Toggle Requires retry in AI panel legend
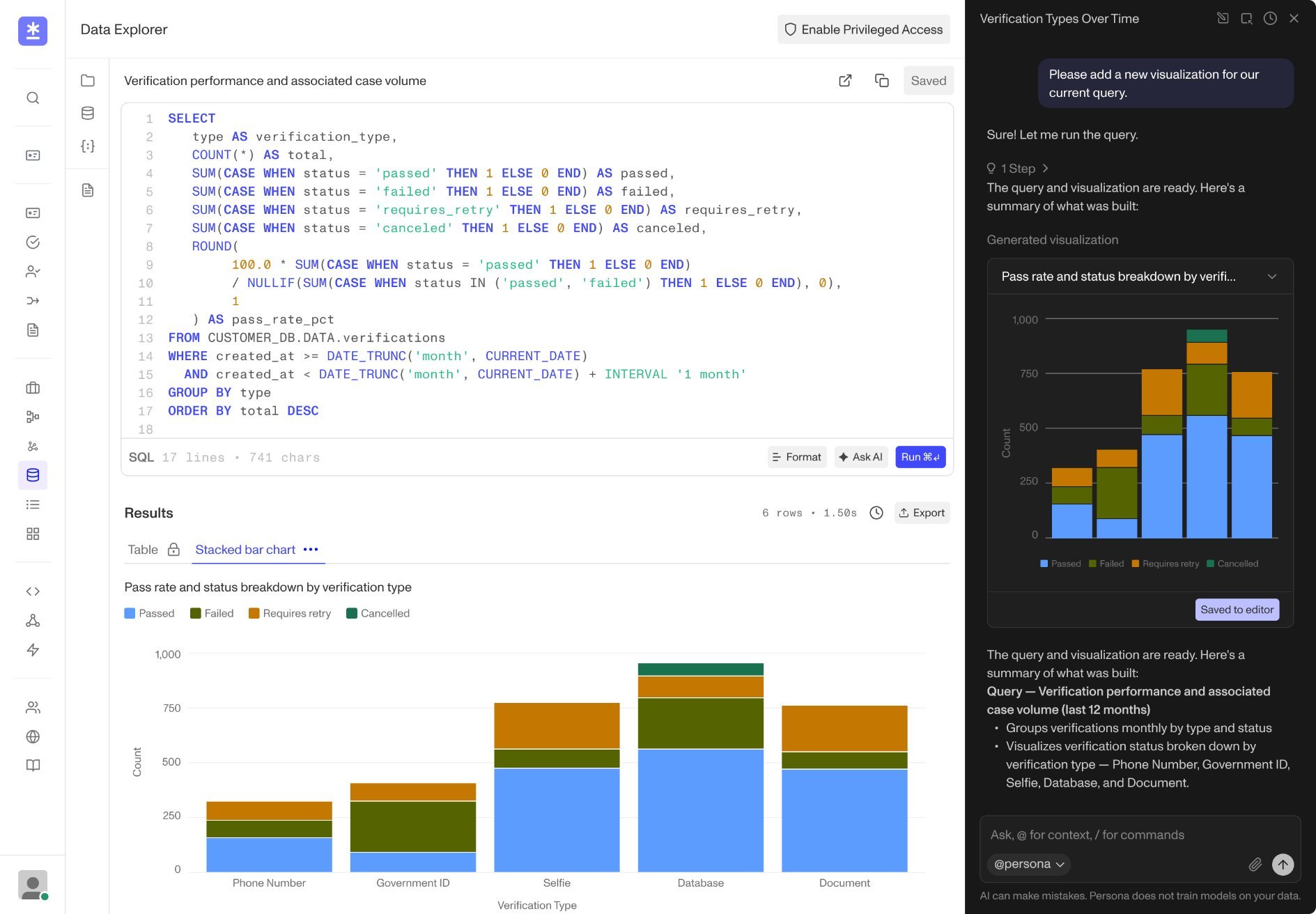 1166,564
